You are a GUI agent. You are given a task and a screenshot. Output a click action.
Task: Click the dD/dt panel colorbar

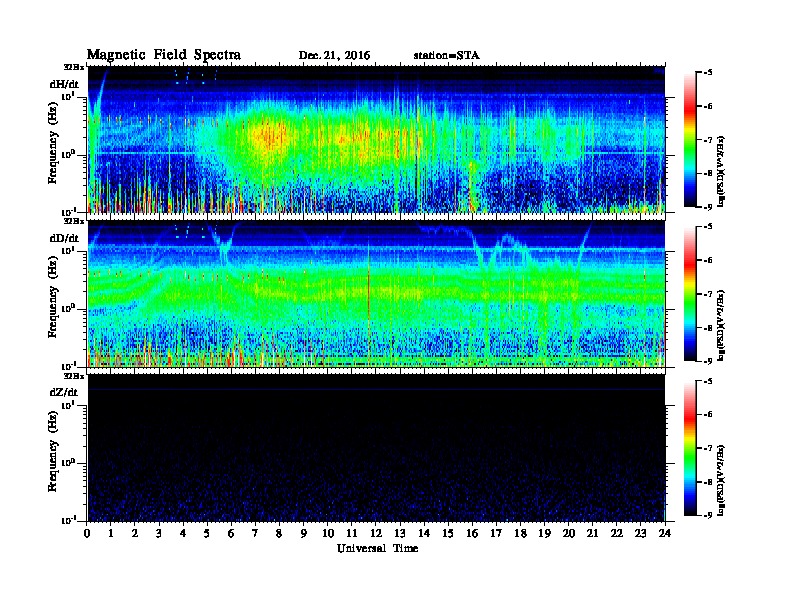[x=690, y=294]
